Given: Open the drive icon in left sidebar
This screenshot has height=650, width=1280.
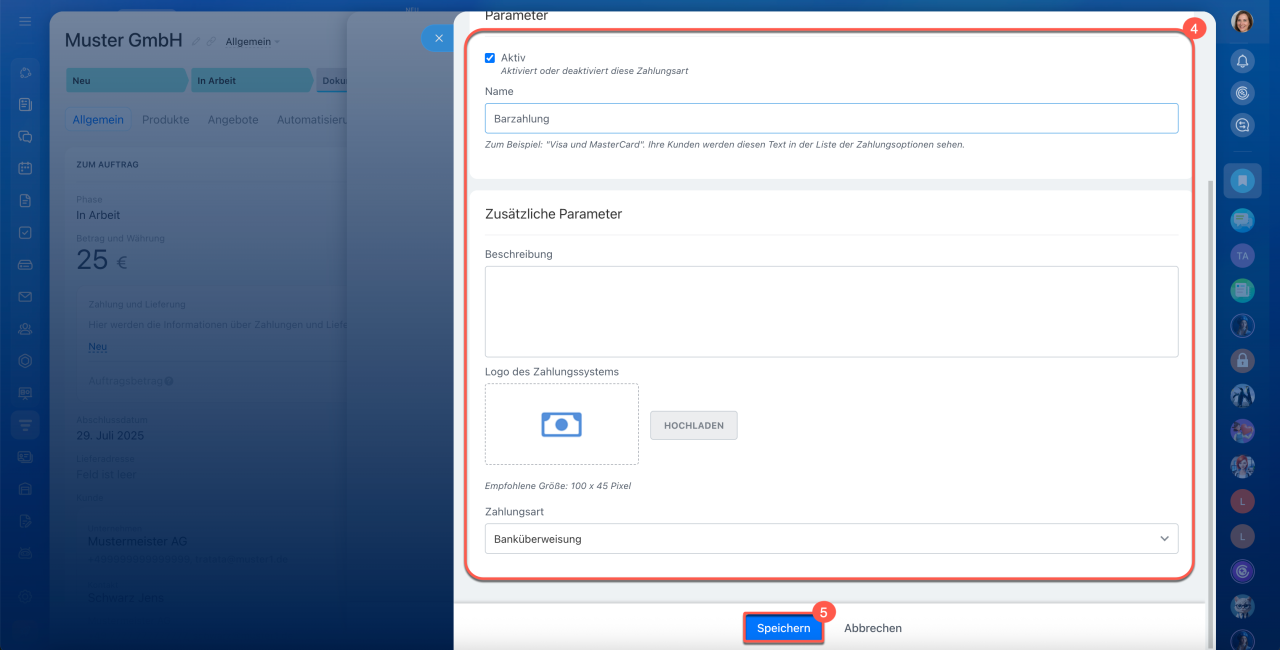Looking at the screenshot, I should tap(25, 264).
